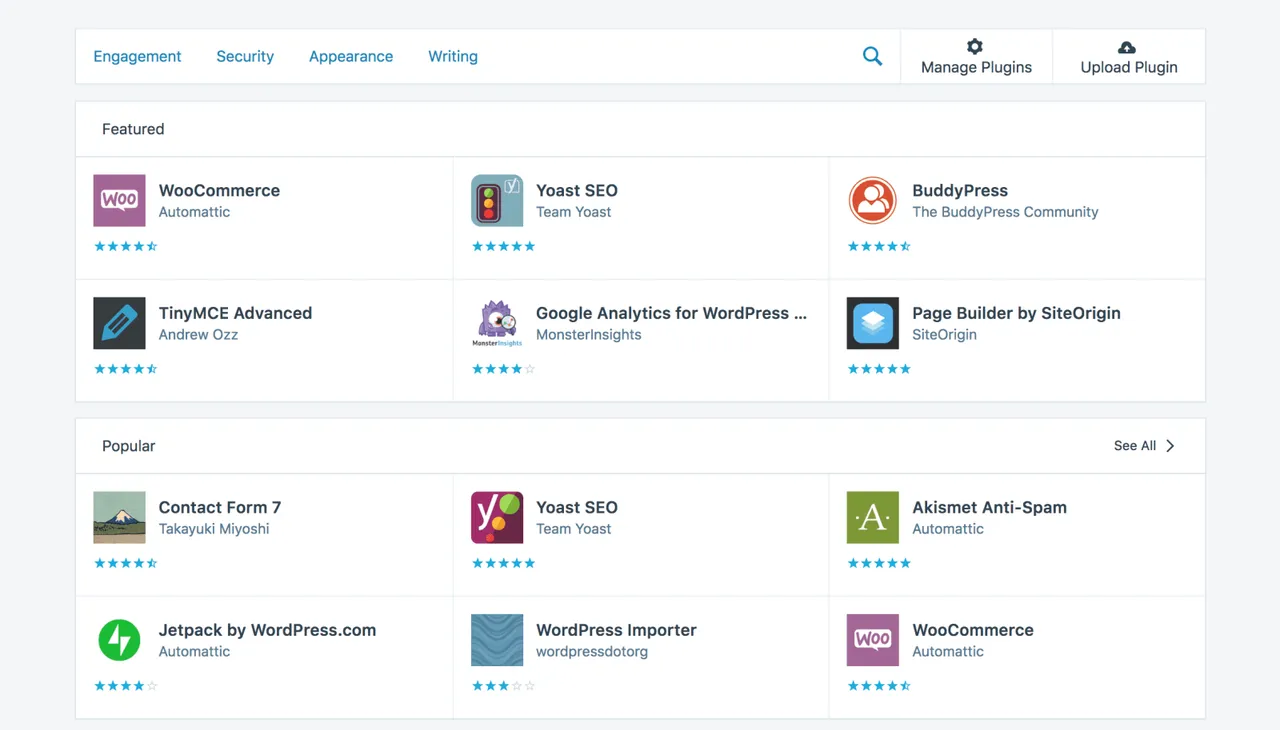Open the Featured WooCommerce title link
Image resolution: width=1280 pixels, height=730 pixels.
(x=219, y=190)
